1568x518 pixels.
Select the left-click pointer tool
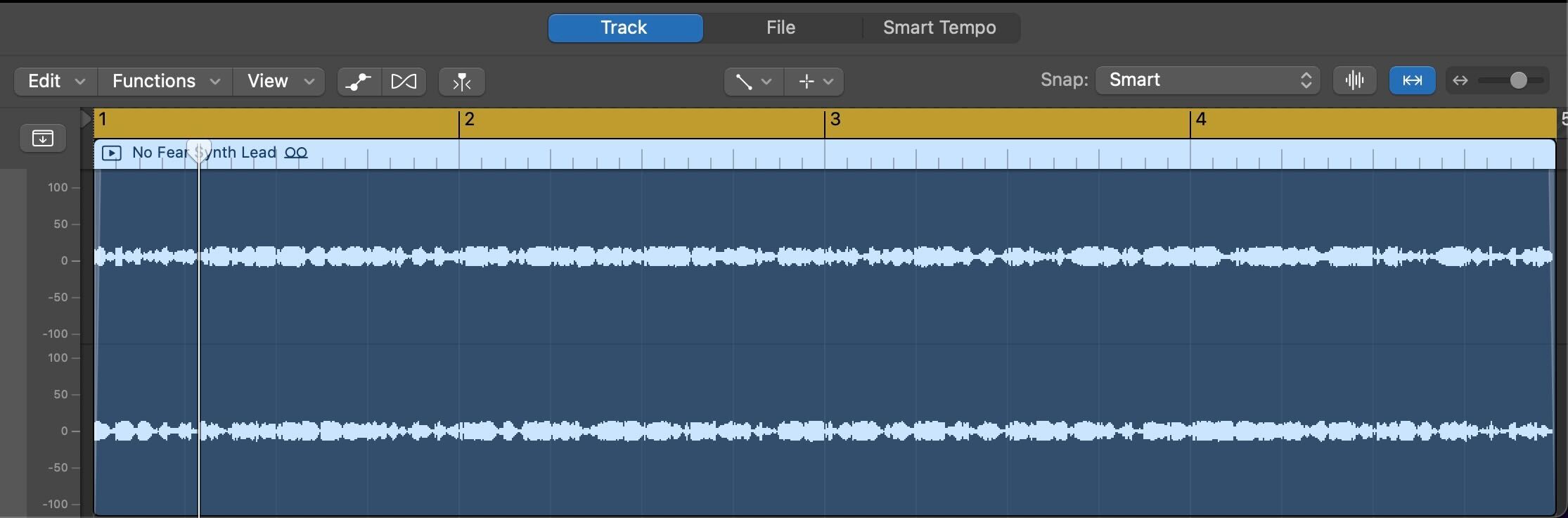pyautogui.click(x=753, y=82)
